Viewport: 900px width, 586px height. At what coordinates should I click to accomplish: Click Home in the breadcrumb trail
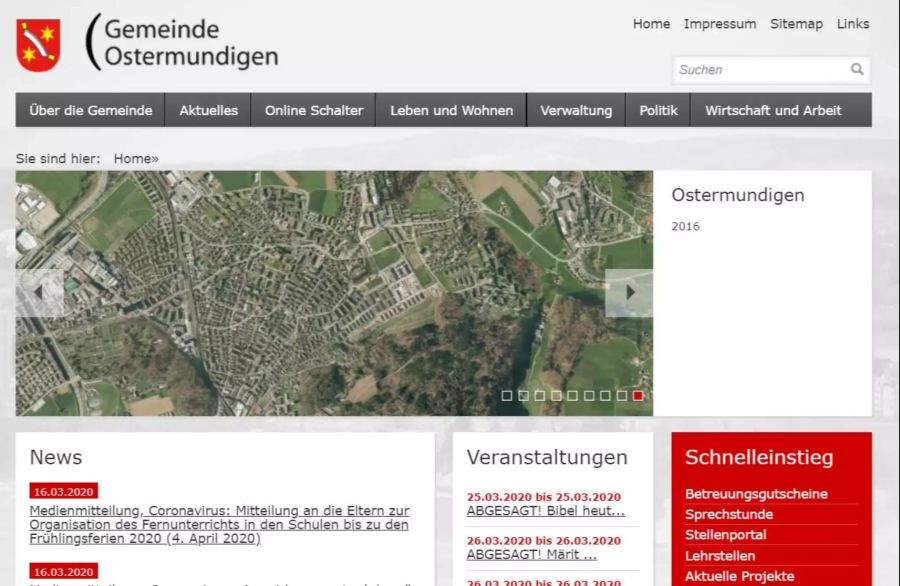click(133, 158)
